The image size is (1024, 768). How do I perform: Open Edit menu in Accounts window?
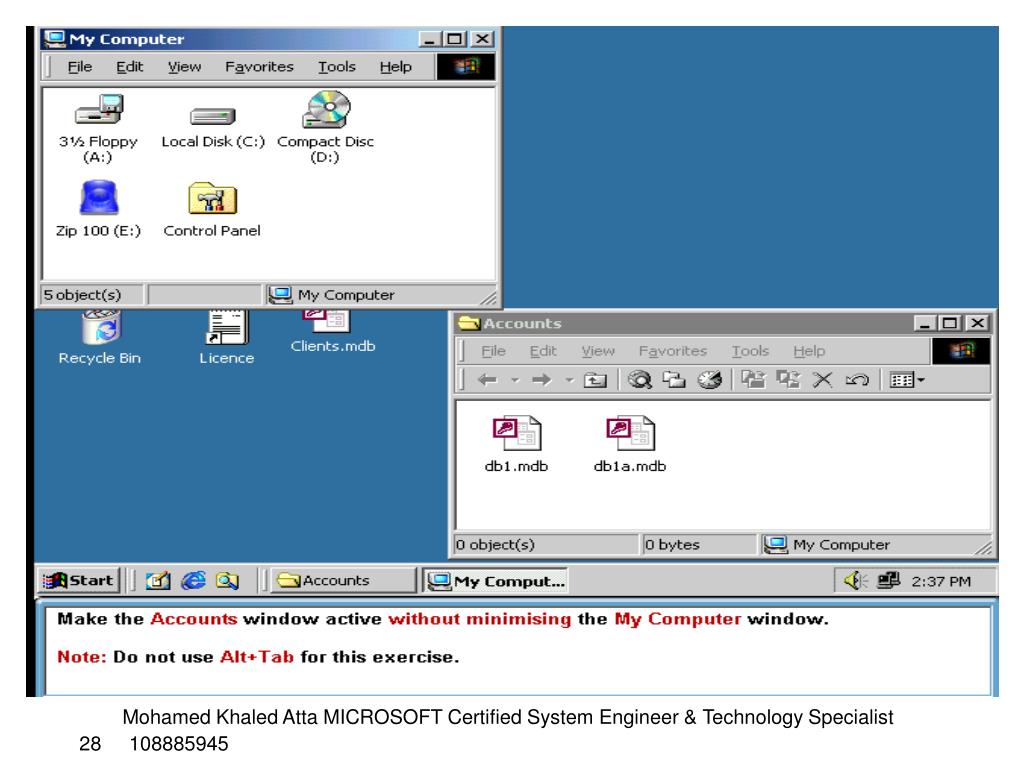[543, 351]
